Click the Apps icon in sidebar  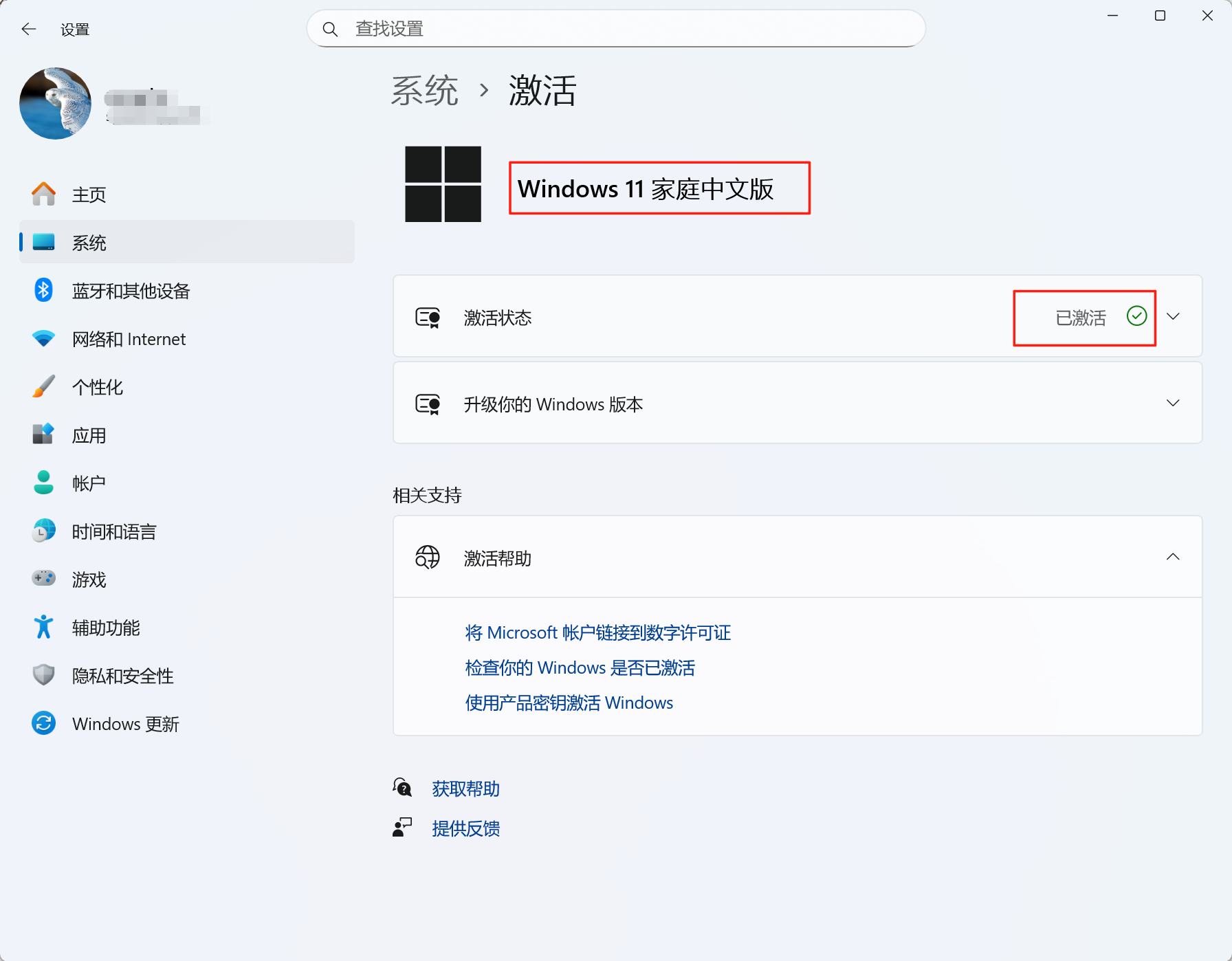[x=44, y=434]
